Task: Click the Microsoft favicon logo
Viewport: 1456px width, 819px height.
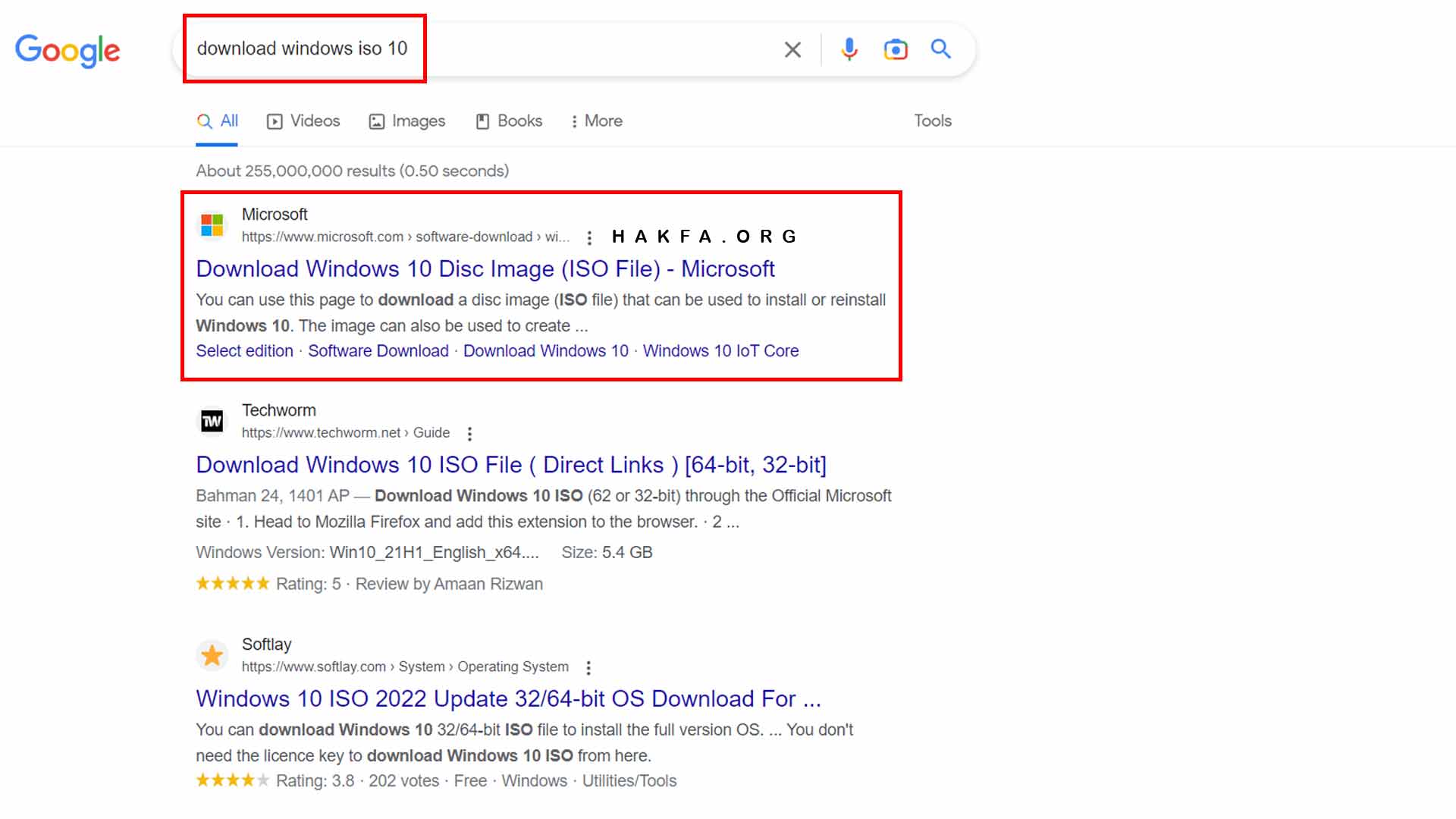Action: coord(212,225)
